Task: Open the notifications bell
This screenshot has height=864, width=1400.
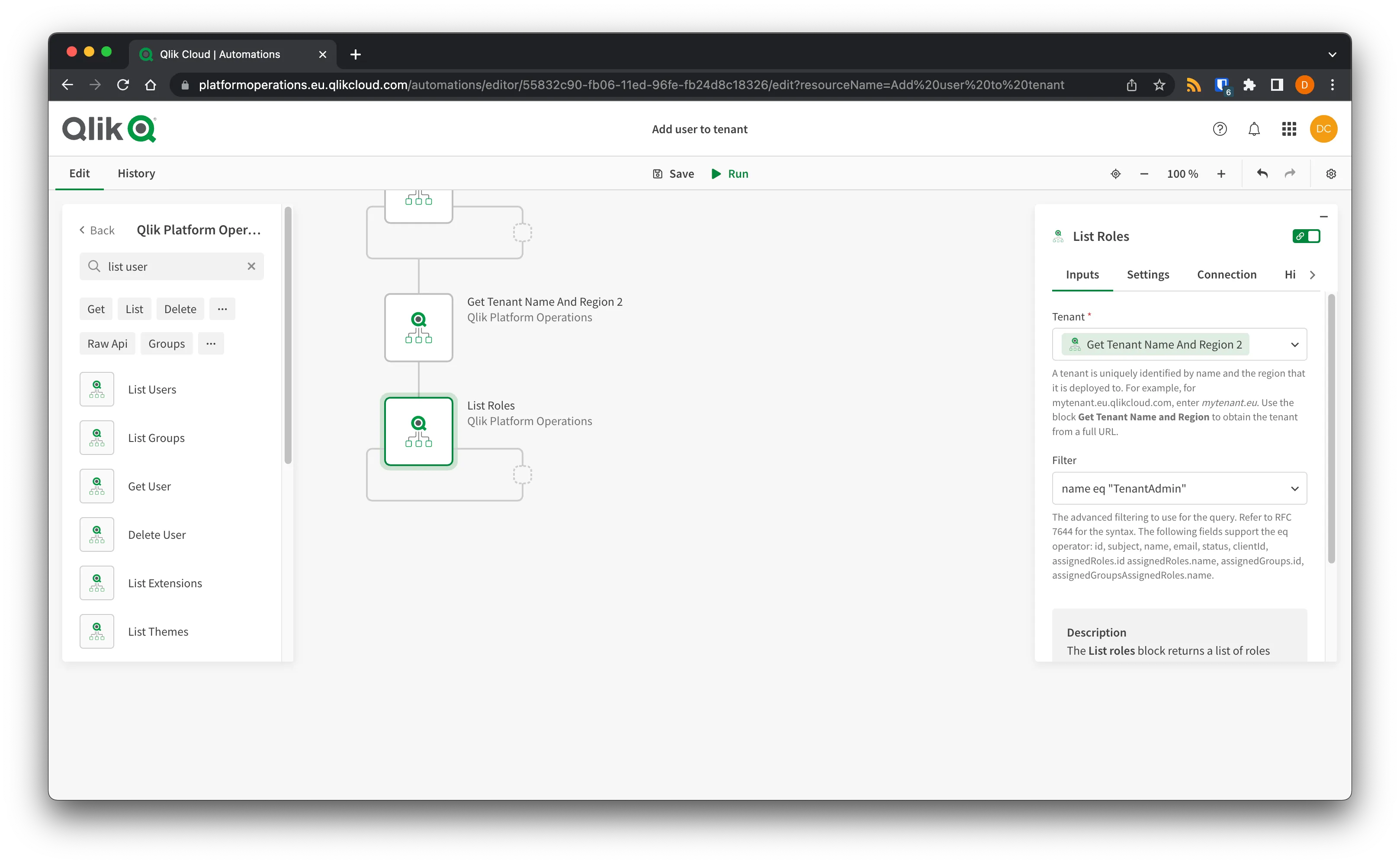Action: pos(1254,129)
